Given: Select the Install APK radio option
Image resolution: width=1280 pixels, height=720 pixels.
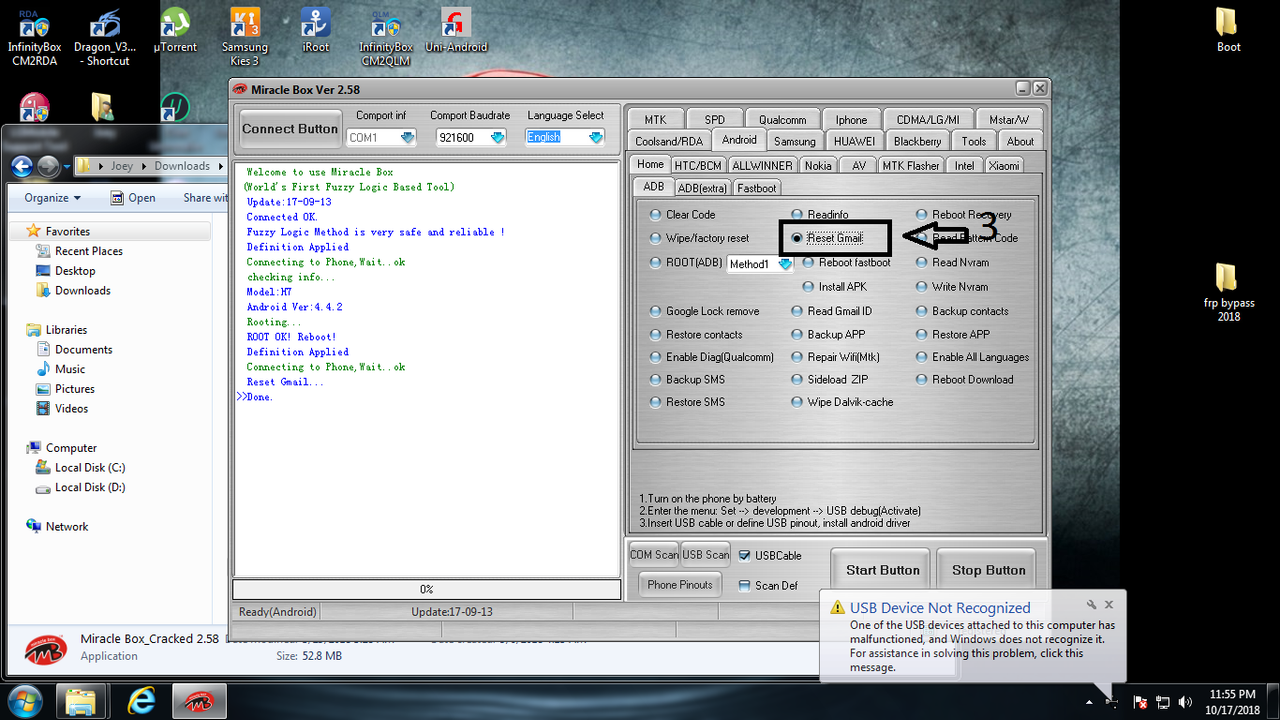Looking at the screenshot, I should tap(808, 286).
